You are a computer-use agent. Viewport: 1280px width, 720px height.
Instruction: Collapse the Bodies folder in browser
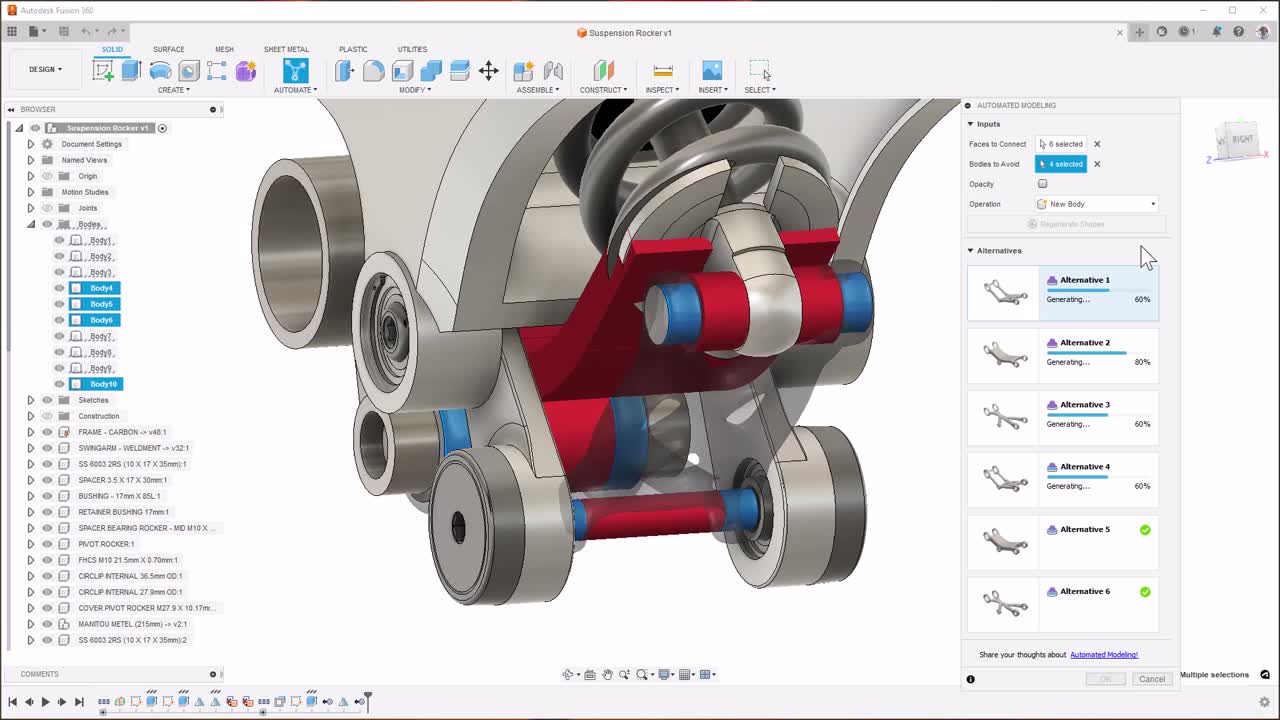point(30,224)
